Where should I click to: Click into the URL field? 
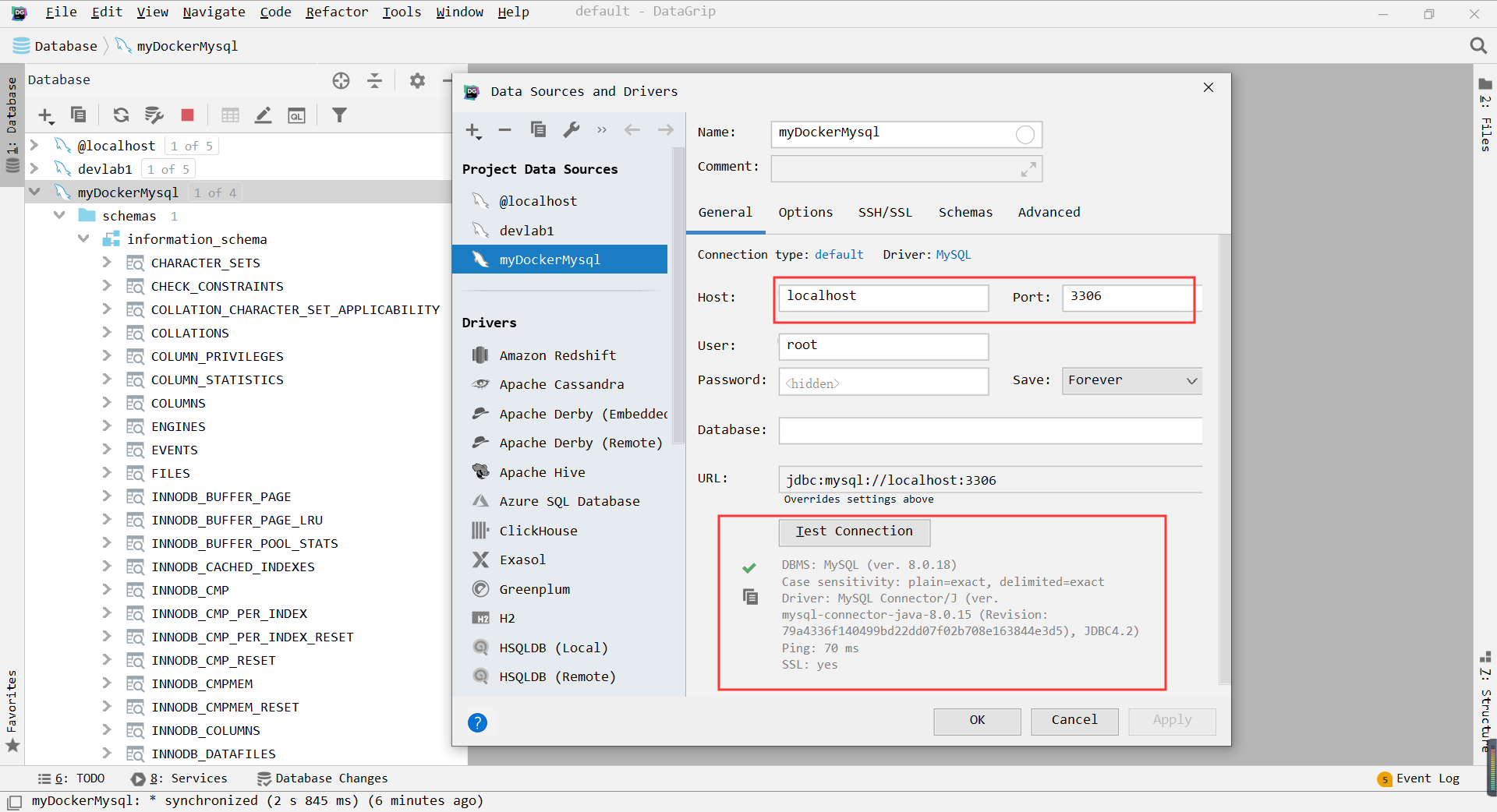(x=990, y=480)
